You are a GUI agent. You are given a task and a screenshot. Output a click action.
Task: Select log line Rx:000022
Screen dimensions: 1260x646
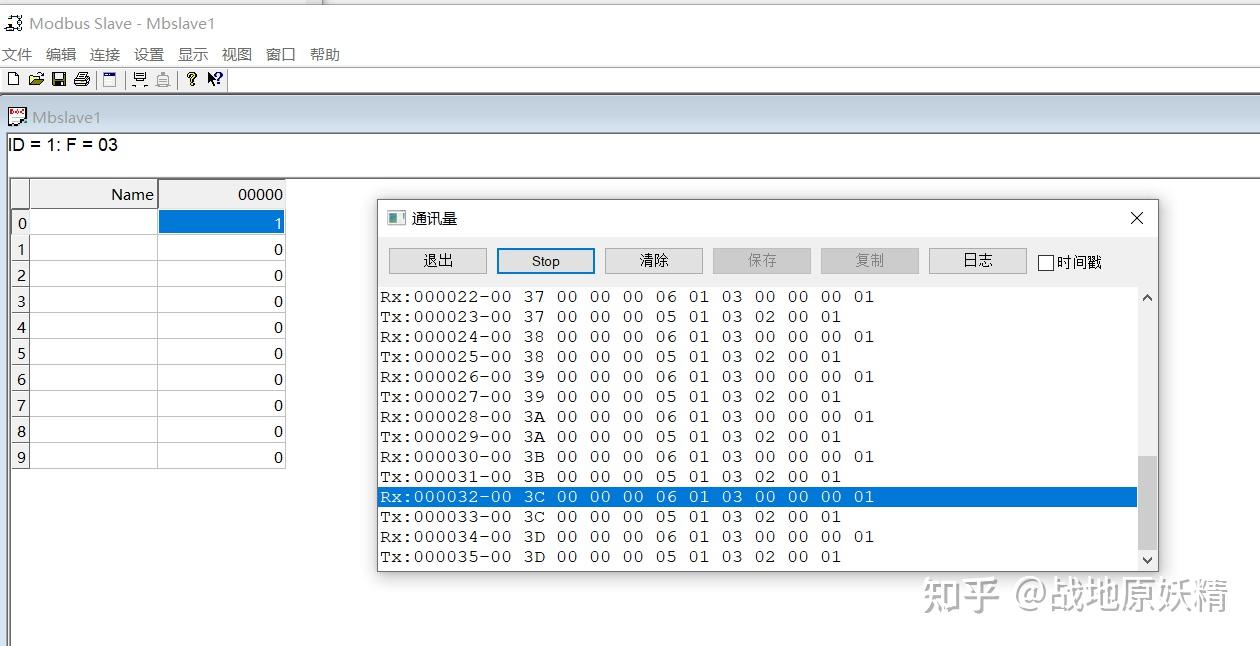point(758,297)
